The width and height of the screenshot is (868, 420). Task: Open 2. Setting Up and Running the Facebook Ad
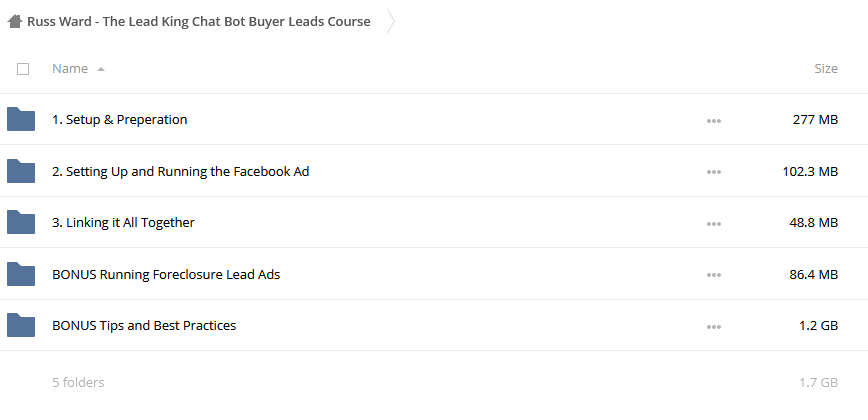[180, 172]
